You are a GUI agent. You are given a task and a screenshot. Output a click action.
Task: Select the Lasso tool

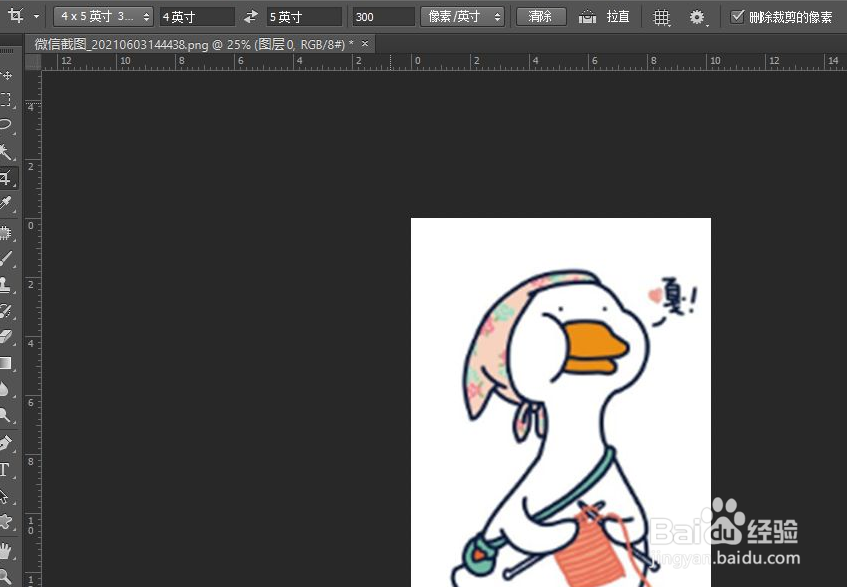pos(5,125)
